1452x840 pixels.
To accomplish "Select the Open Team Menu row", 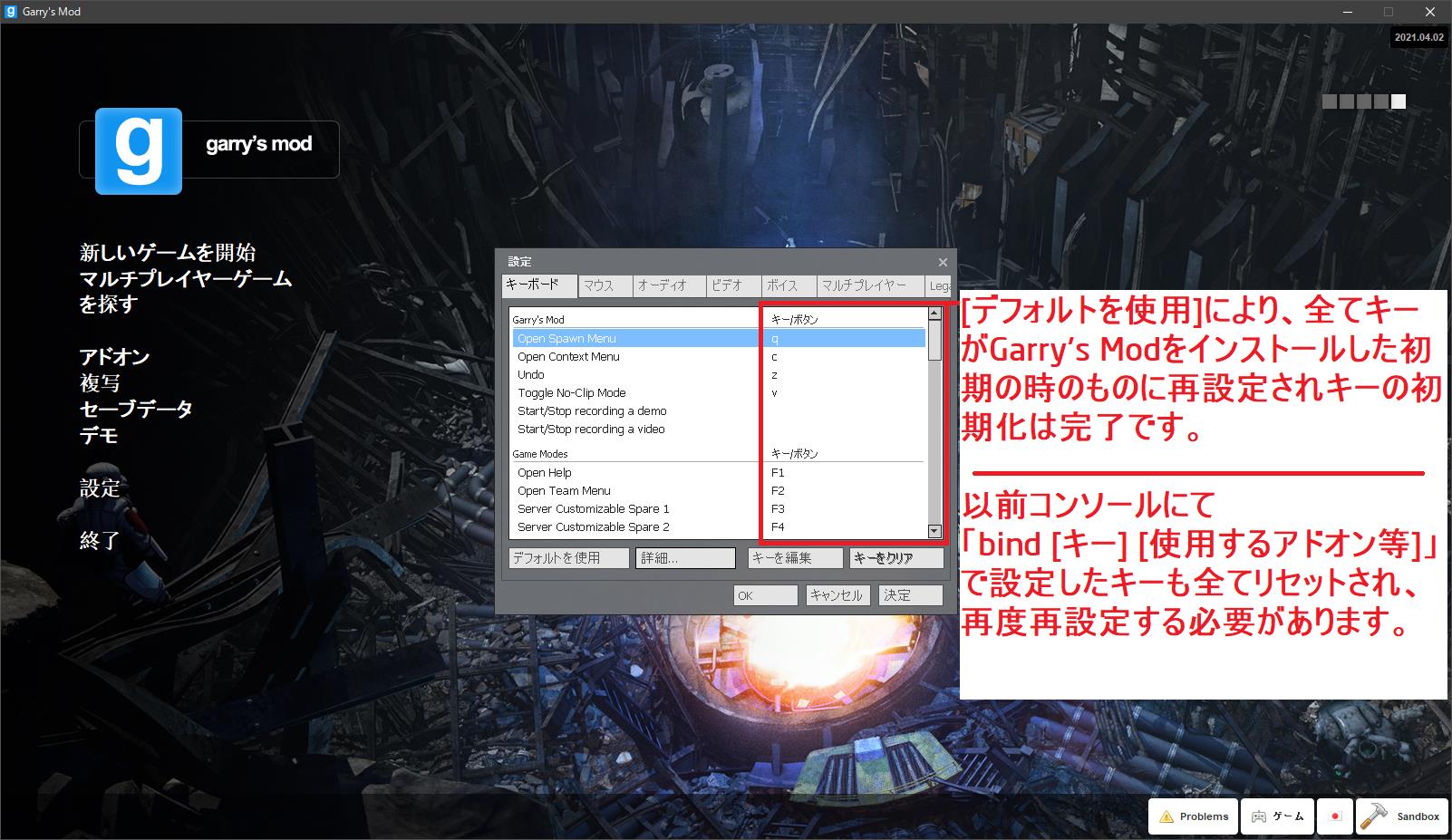I will pyautogui.click(x=719, y=490).
